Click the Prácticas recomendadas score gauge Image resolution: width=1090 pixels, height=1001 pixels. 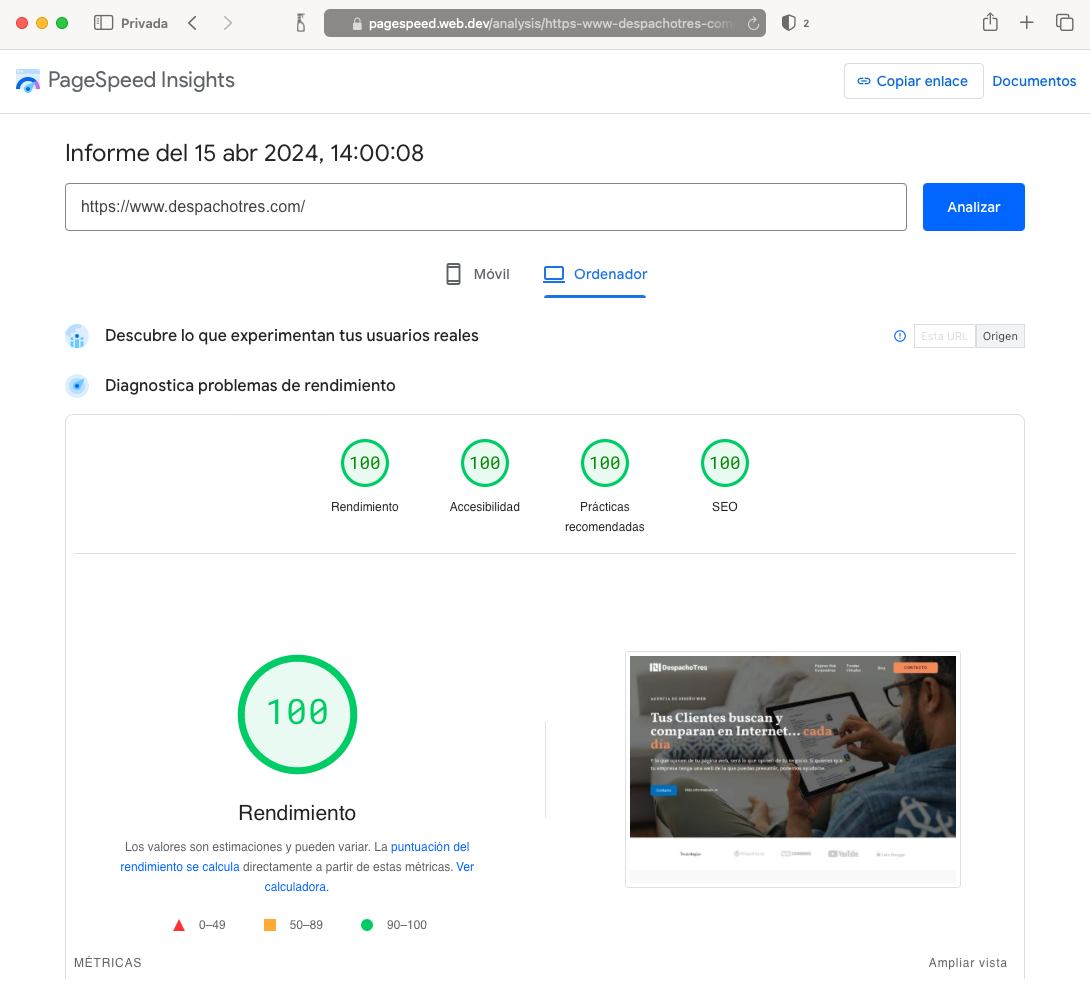point(605,463)
